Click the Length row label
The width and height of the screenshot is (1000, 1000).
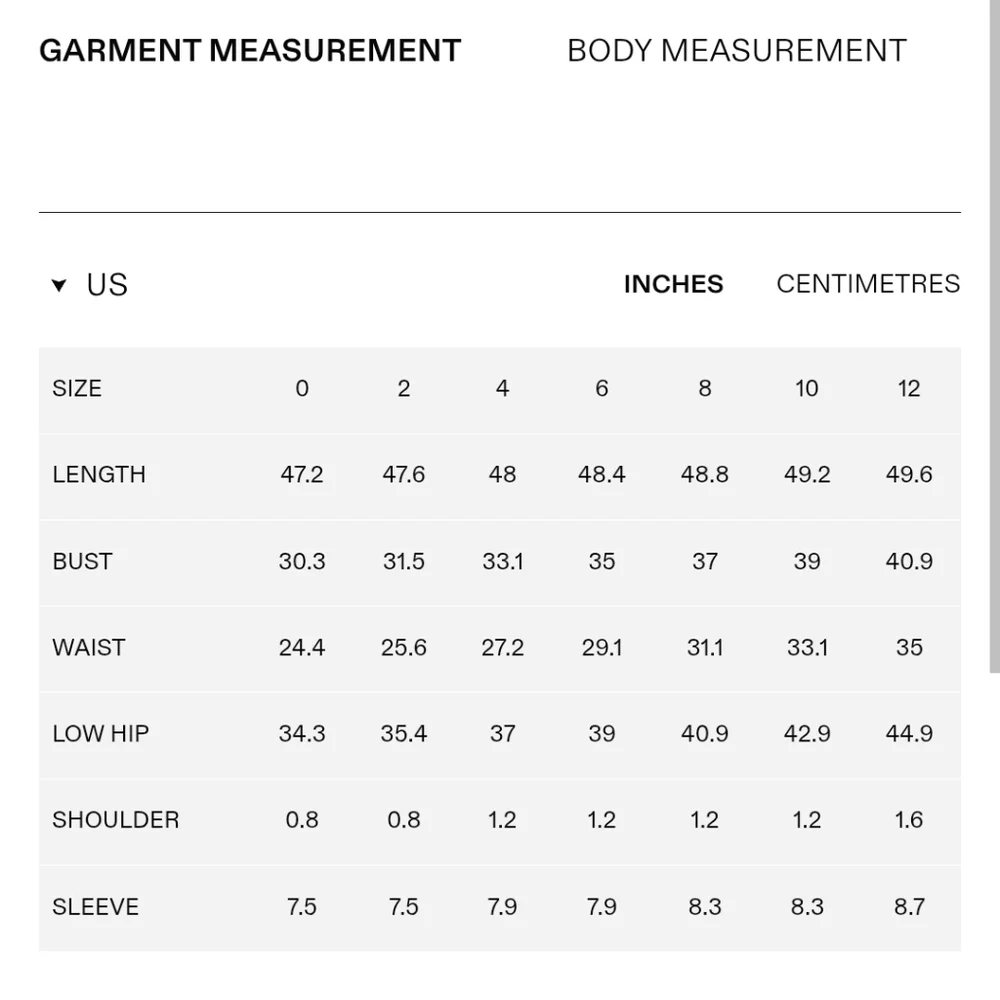point(98,475)
